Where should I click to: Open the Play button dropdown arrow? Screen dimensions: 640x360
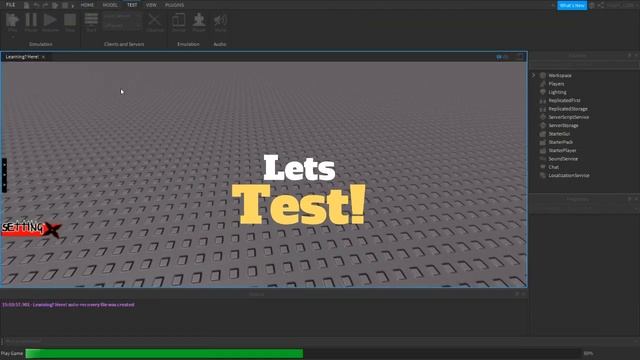pyautogui.click(x=12, y=37)
